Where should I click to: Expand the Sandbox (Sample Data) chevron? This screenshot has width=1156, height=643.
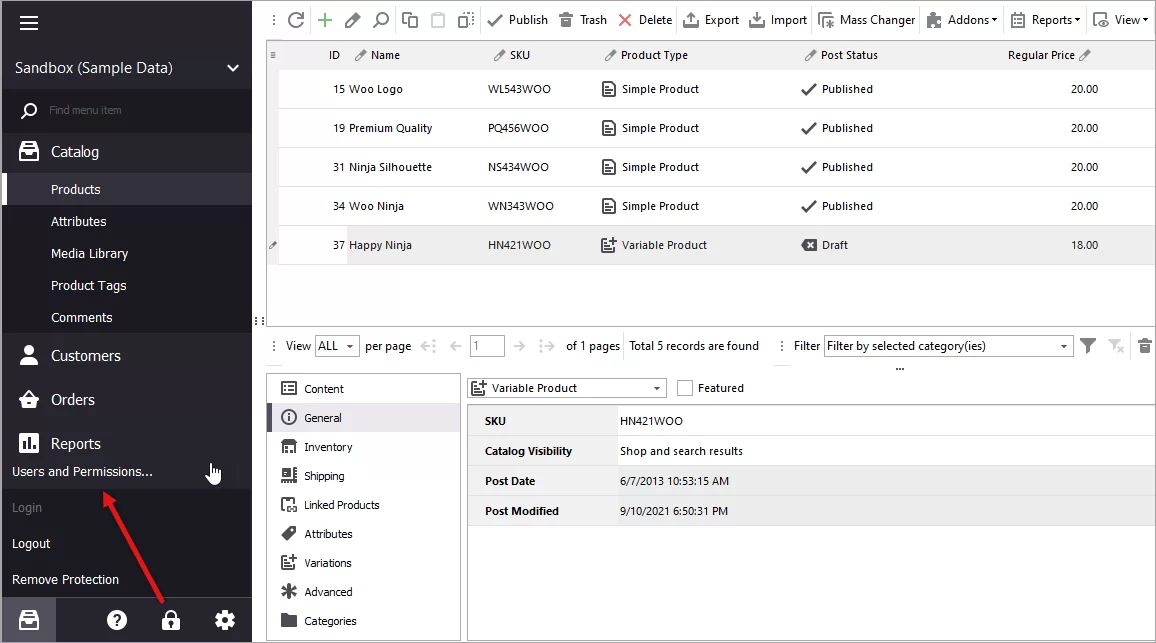(x=232, y=68)
